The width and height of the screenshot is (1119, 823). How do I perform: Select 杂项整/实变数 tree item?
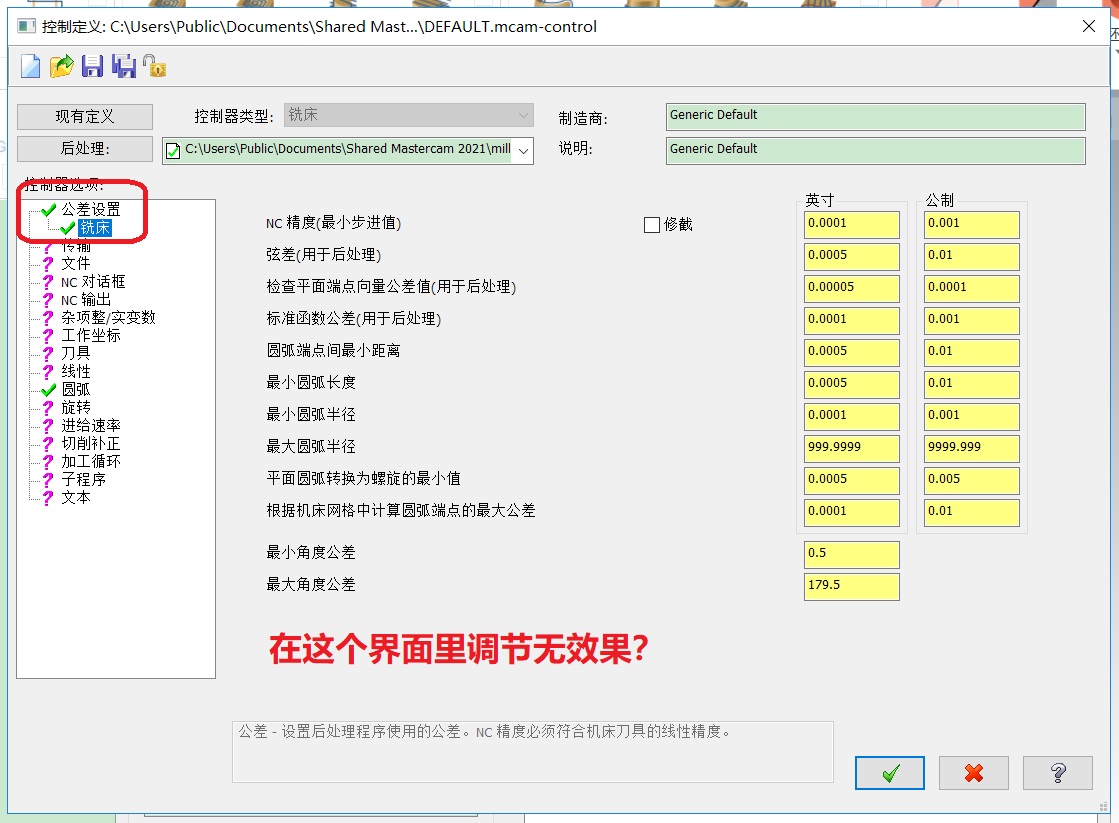(x=108, y=318)
